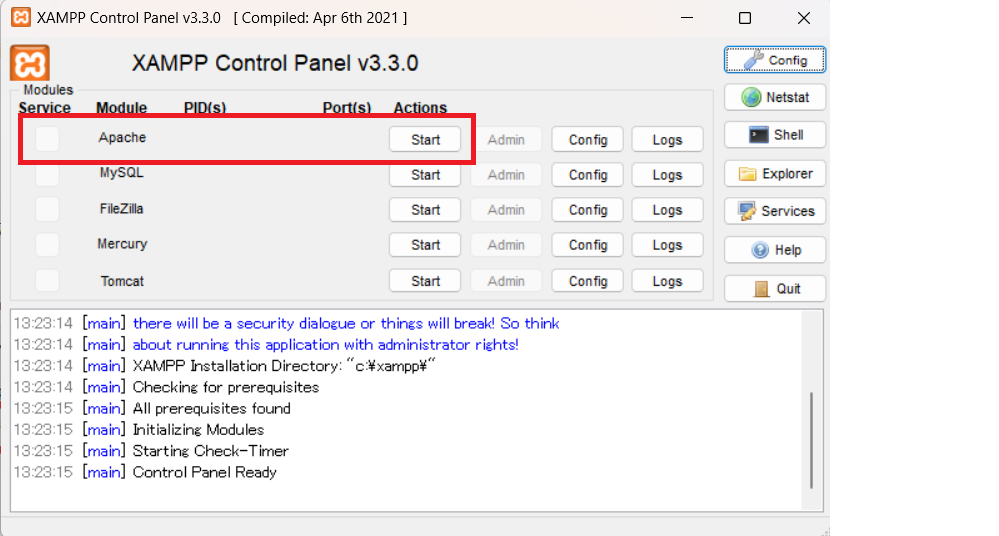Click the 'Apache' module name

(122, 137)
